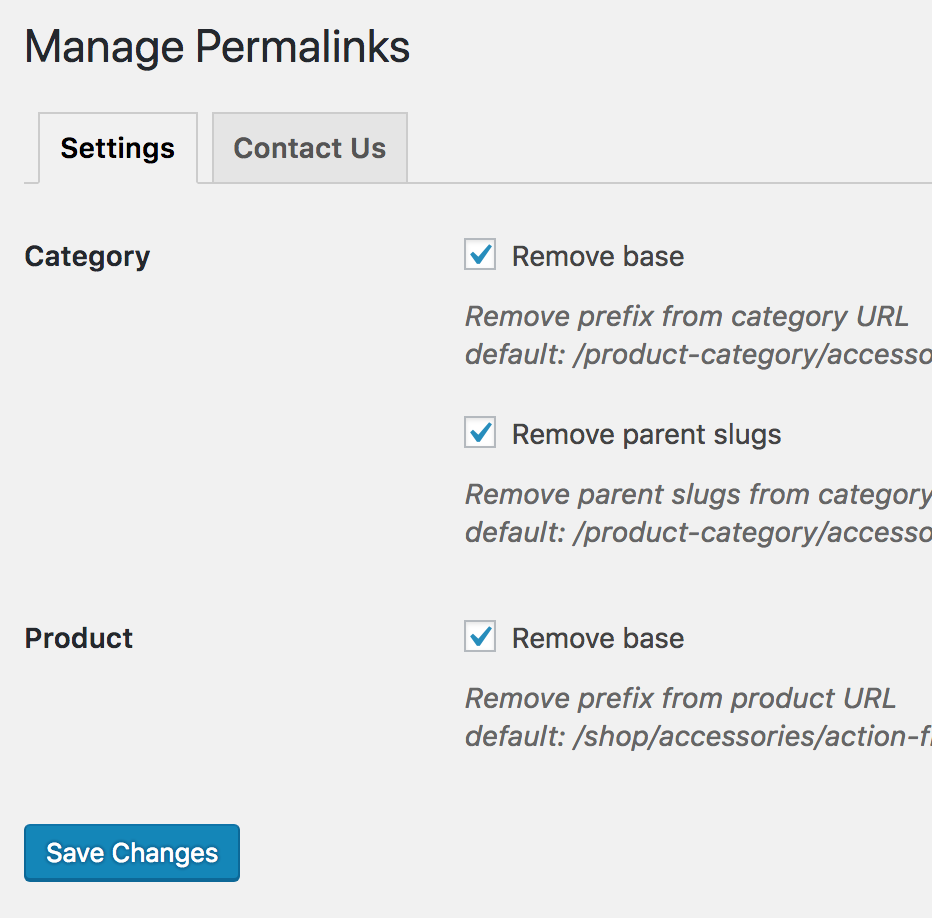This screenshot has height=918, width=932.
Task: Click the default /shop/accessories path text
Action: 698,737
